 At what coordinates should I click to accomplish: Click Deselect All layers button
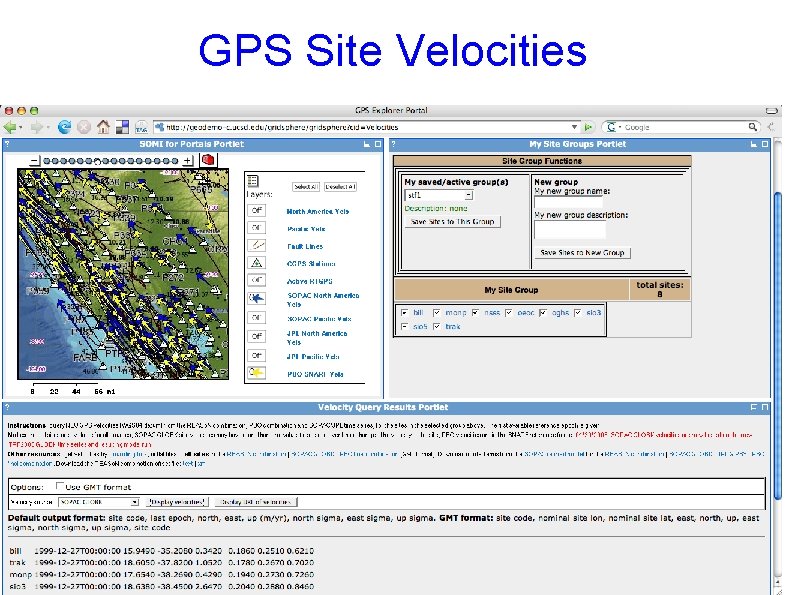[340, 187]
